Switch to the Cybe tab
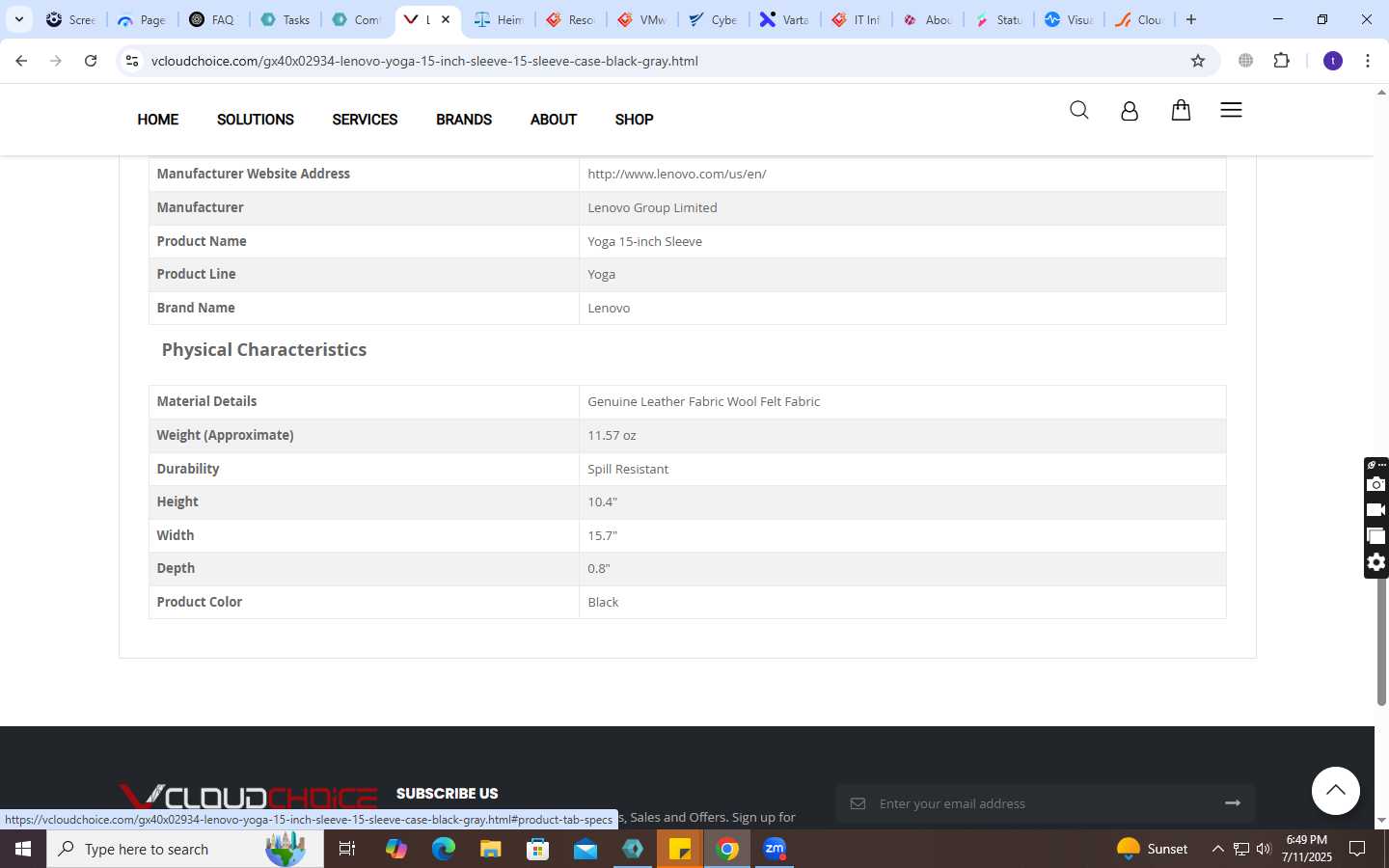Screen dimensions: 1389x868 [714, 19]
